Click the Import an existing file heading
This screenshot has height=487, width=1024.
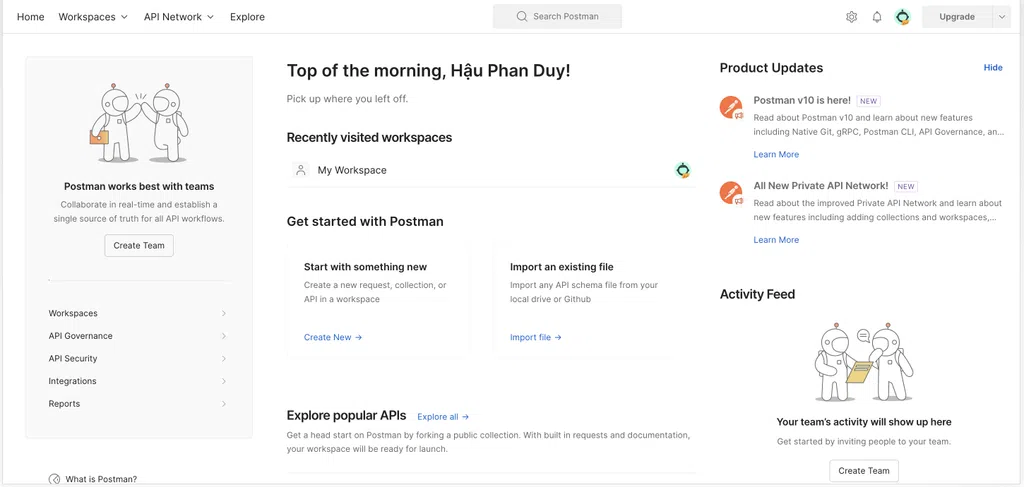(x=562, y=267)
